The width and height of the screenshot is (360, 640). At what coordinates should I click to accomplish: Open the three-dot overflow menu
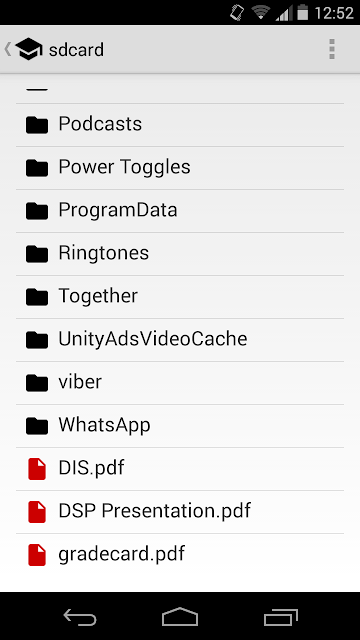332,49
